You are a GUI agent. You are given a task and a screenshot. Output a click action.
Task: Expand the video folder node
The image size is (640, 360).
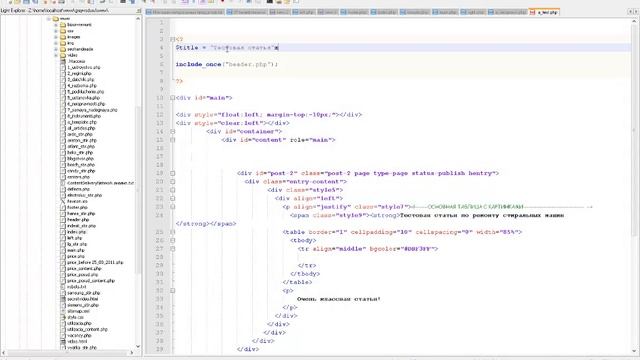56,55
